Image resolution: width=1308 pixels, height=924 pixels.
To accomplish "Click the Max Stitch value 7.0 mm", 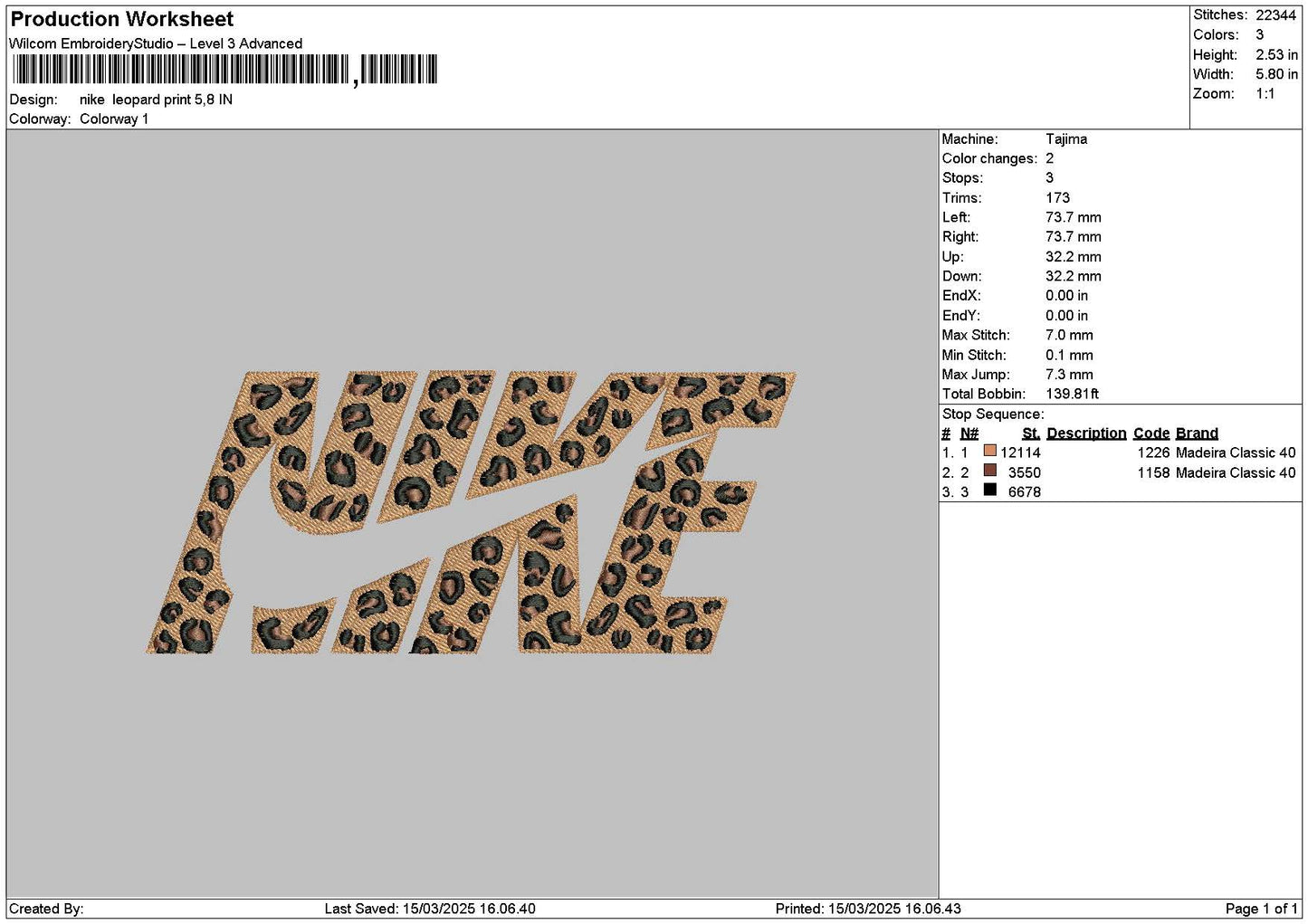I will click(1069, 335).
